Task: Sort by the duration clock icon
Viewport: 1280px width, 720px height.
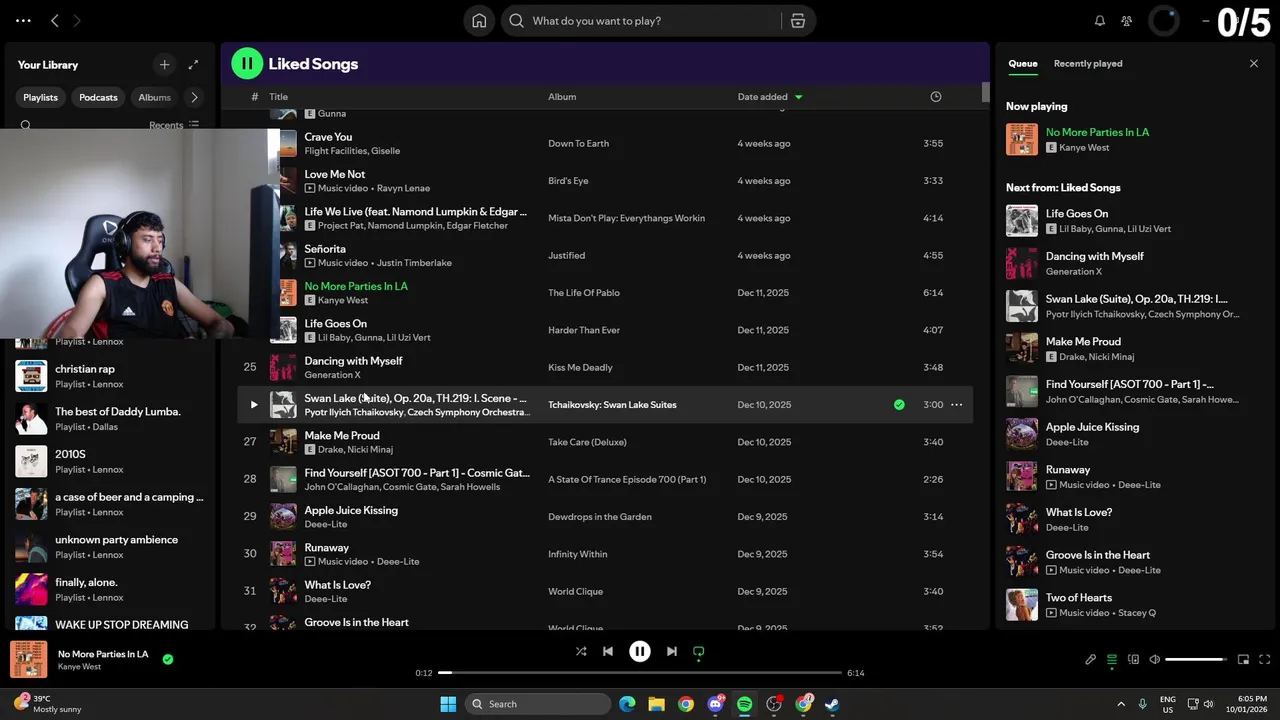Action: [936, 97]
